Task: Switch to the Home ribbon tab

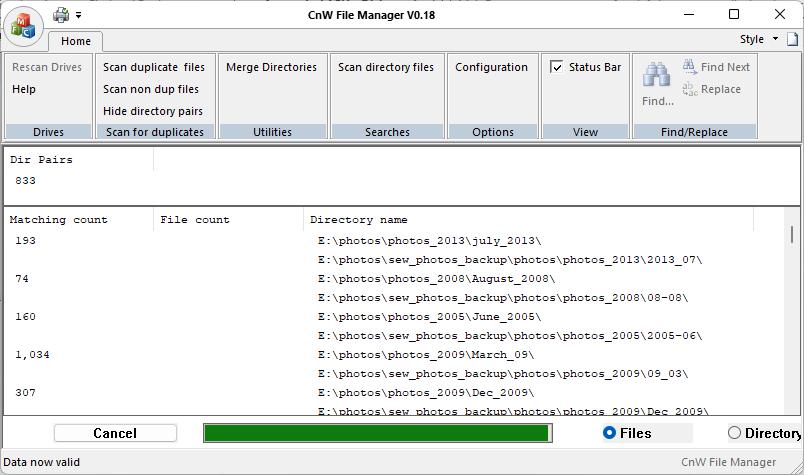Action: tap(75, 41)
